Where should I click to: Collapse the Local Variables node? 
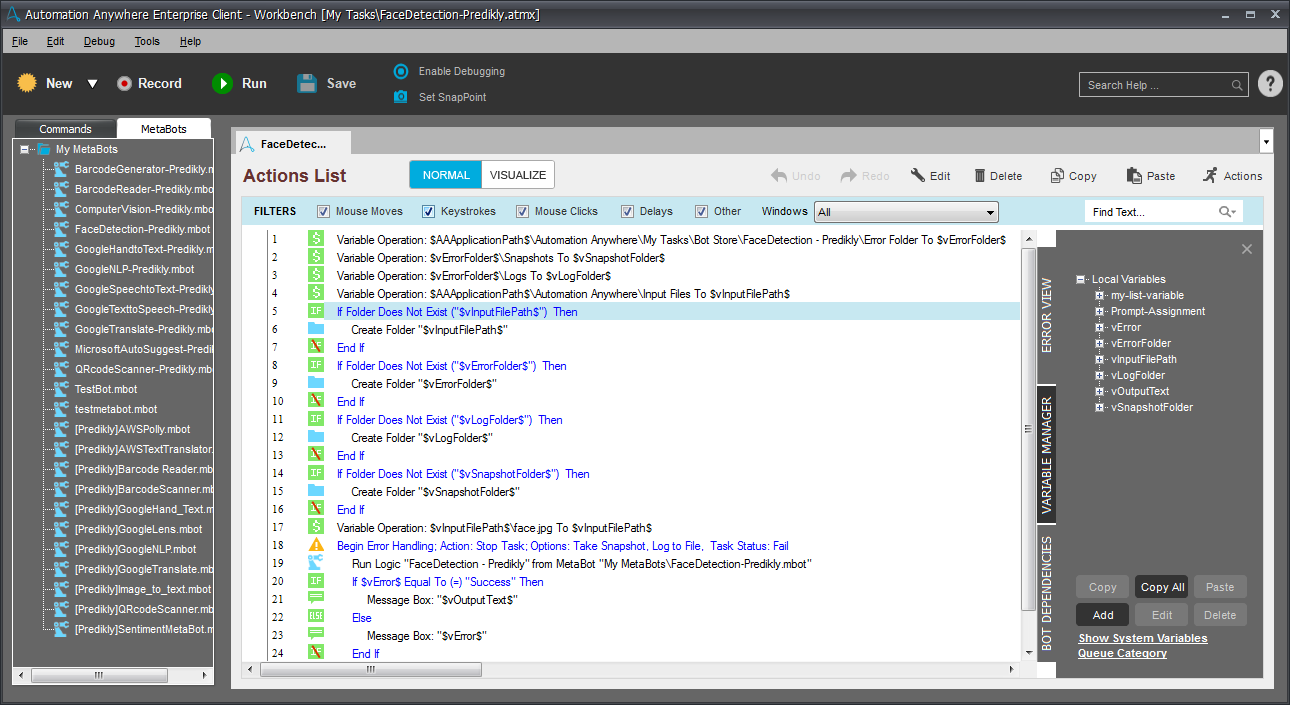[1081, 280]
